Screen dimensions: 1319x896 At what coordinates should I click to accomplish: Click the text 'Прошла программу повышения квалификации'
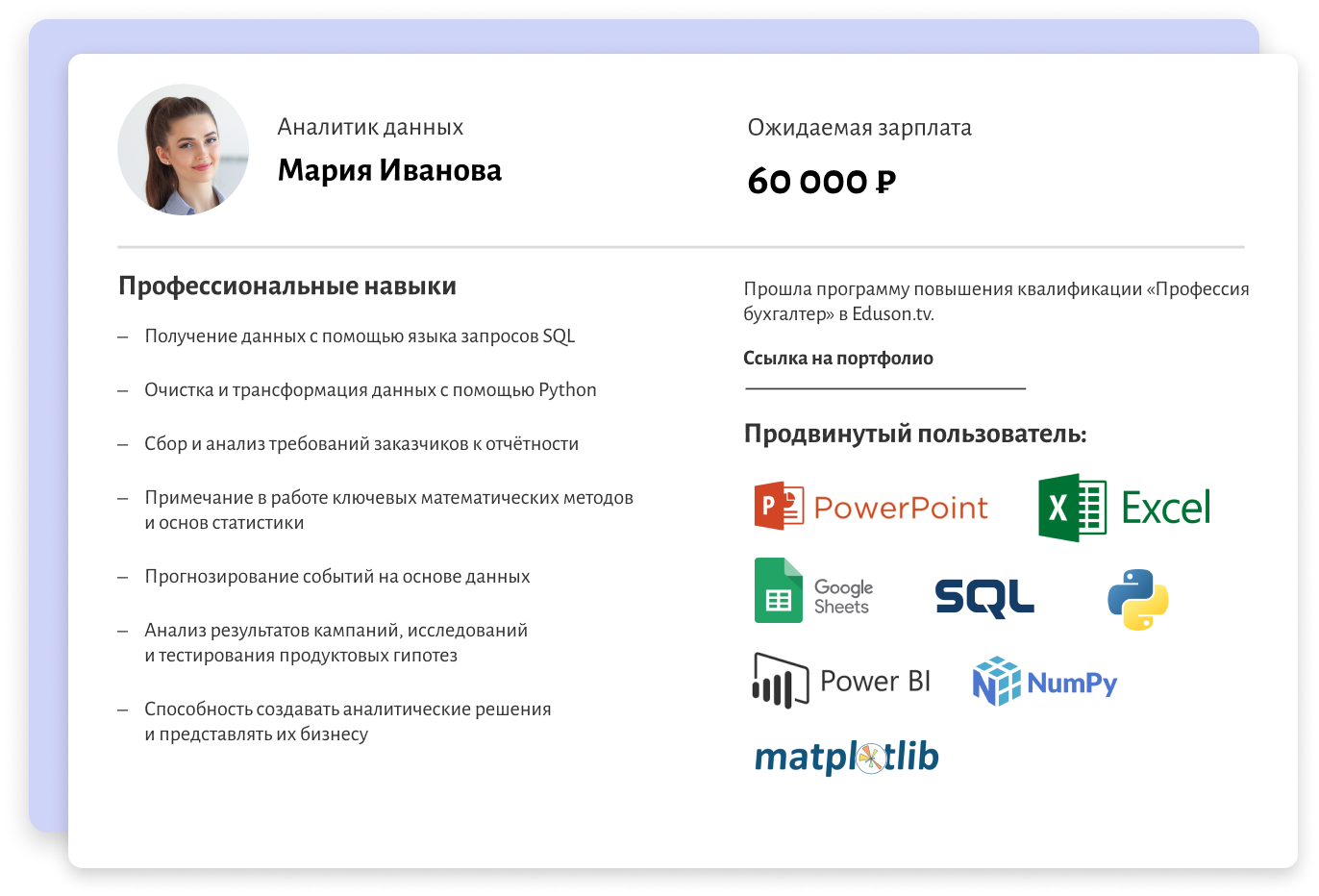click(x=942, y=289)
